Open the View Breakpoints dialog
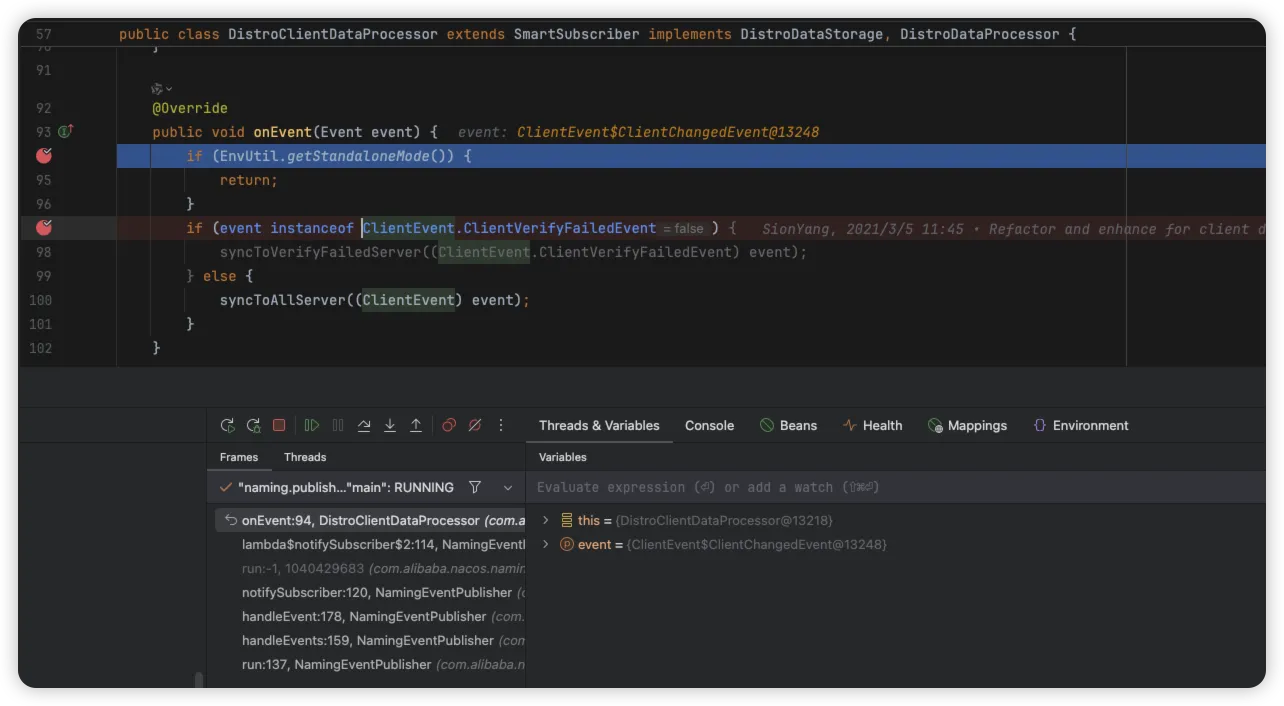This screenshot has height=706, width=1284. point(449,425)
